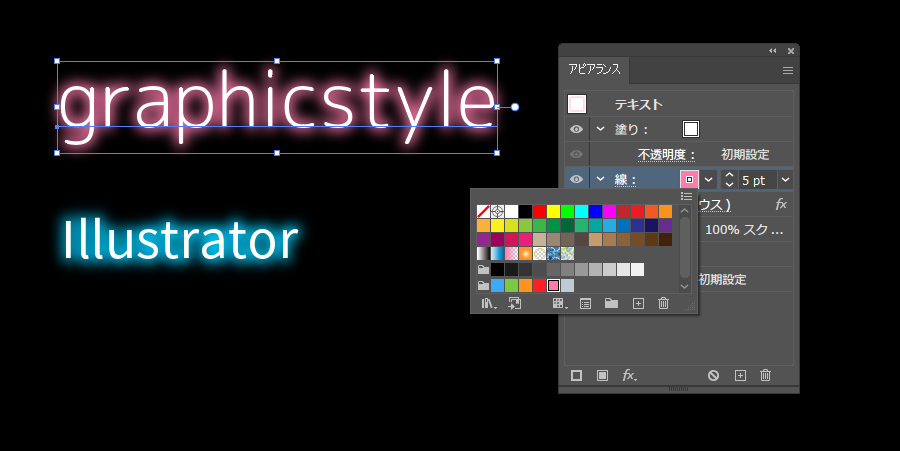
Task: Toggle visibility of the 線 stroke row
Action: [x=576, y=179]
